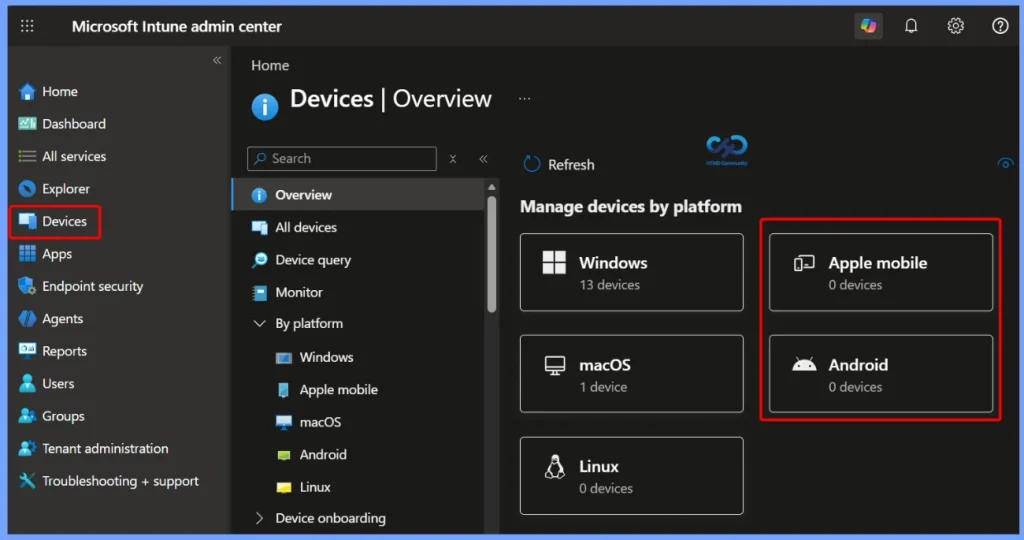The height and width of the screenshot is (540, 1024).
Task: Open the help question mark
Action: tap(1000, 26)
